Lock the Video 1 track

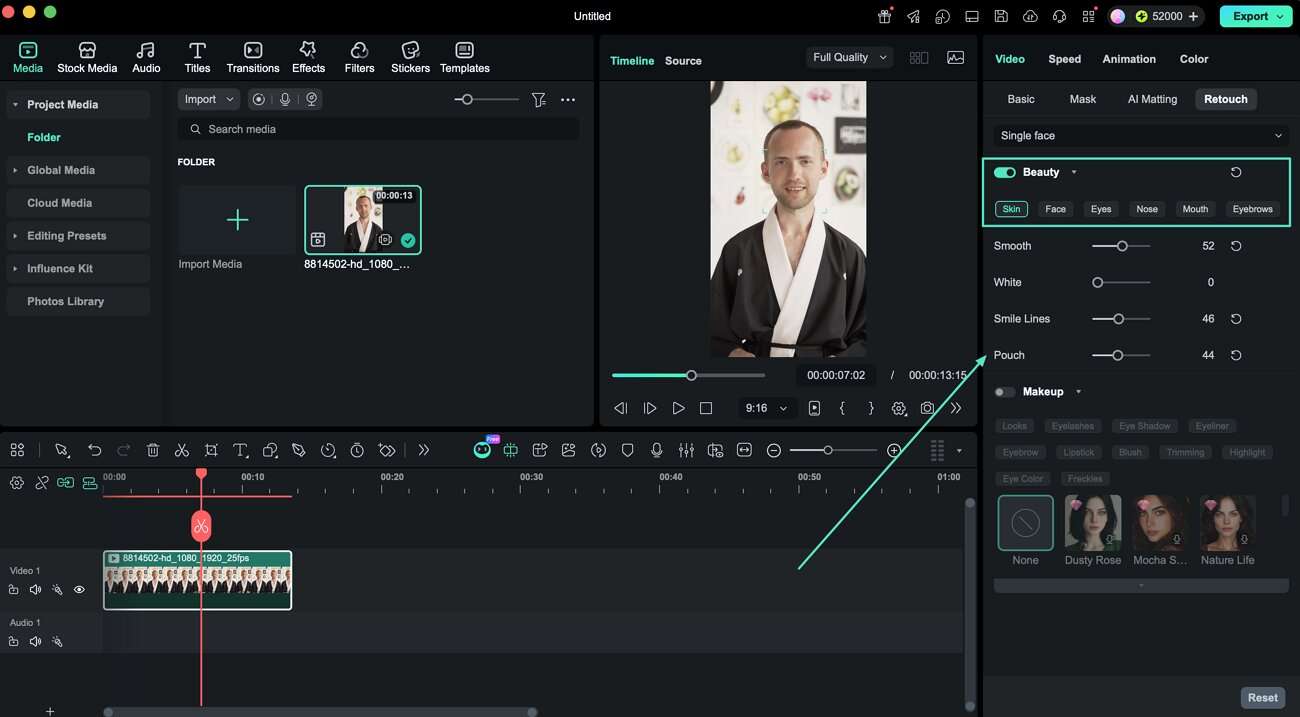pyautogui.click(x=13, y=590)
